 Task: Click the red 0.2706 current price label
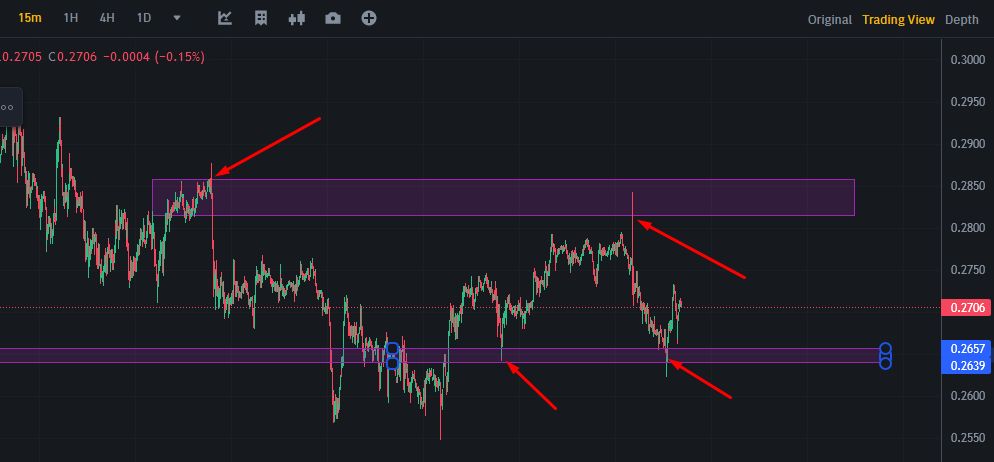pos(967,308)
